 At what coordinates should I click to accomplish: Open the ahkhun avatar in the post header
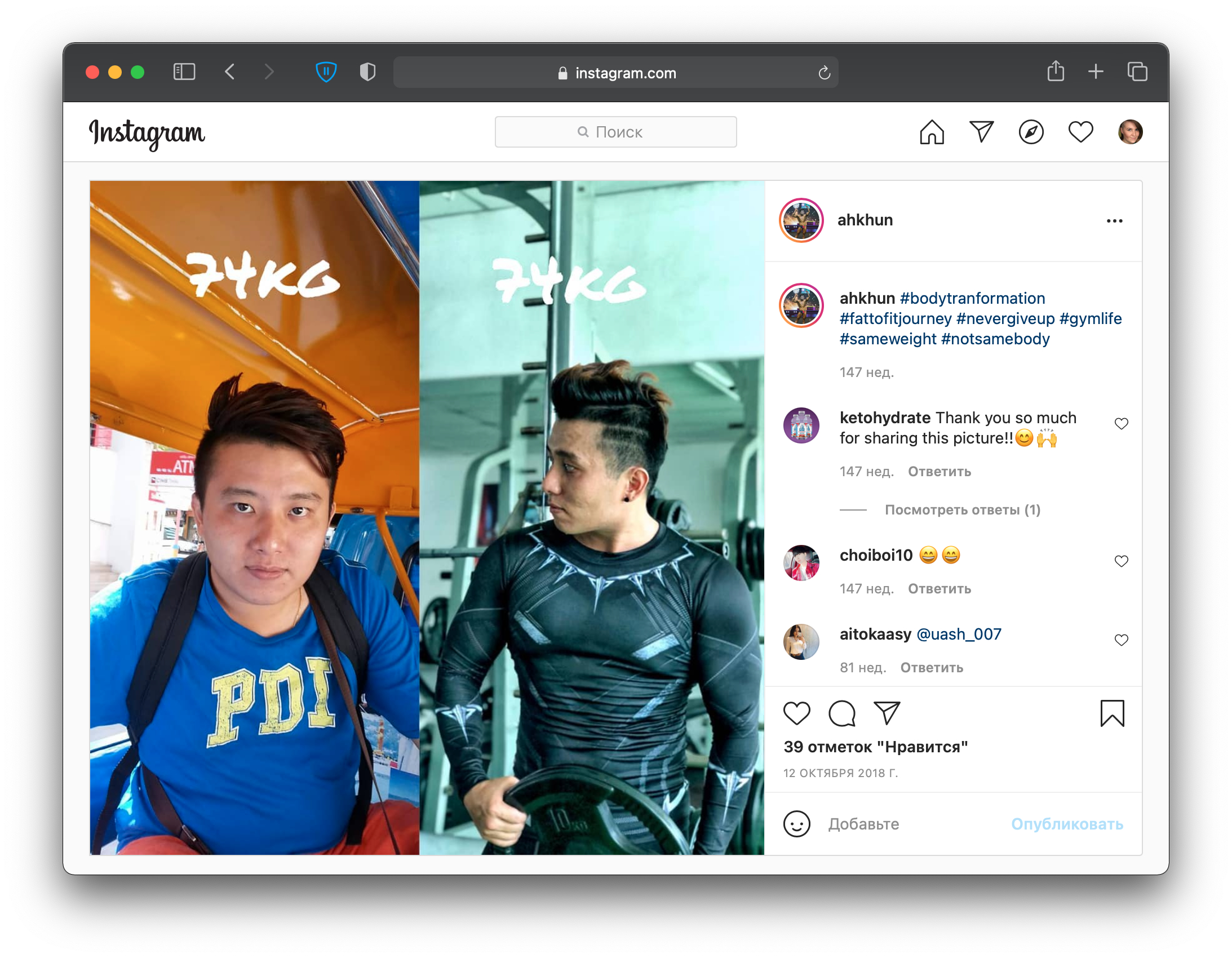(x=801, y=220)
